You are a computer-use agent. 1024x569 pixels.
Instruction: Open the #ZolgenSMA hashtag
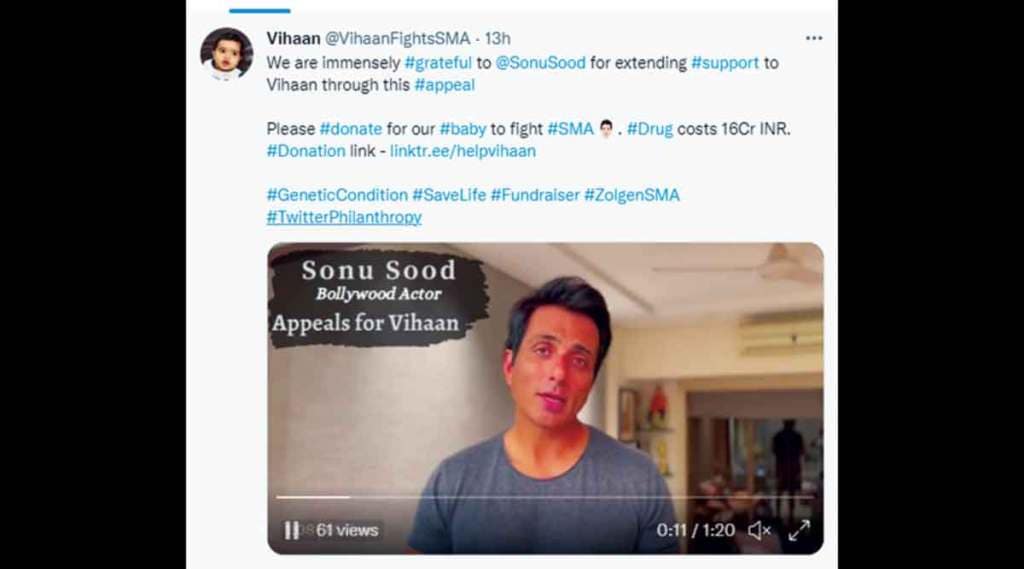pos(632,195)
